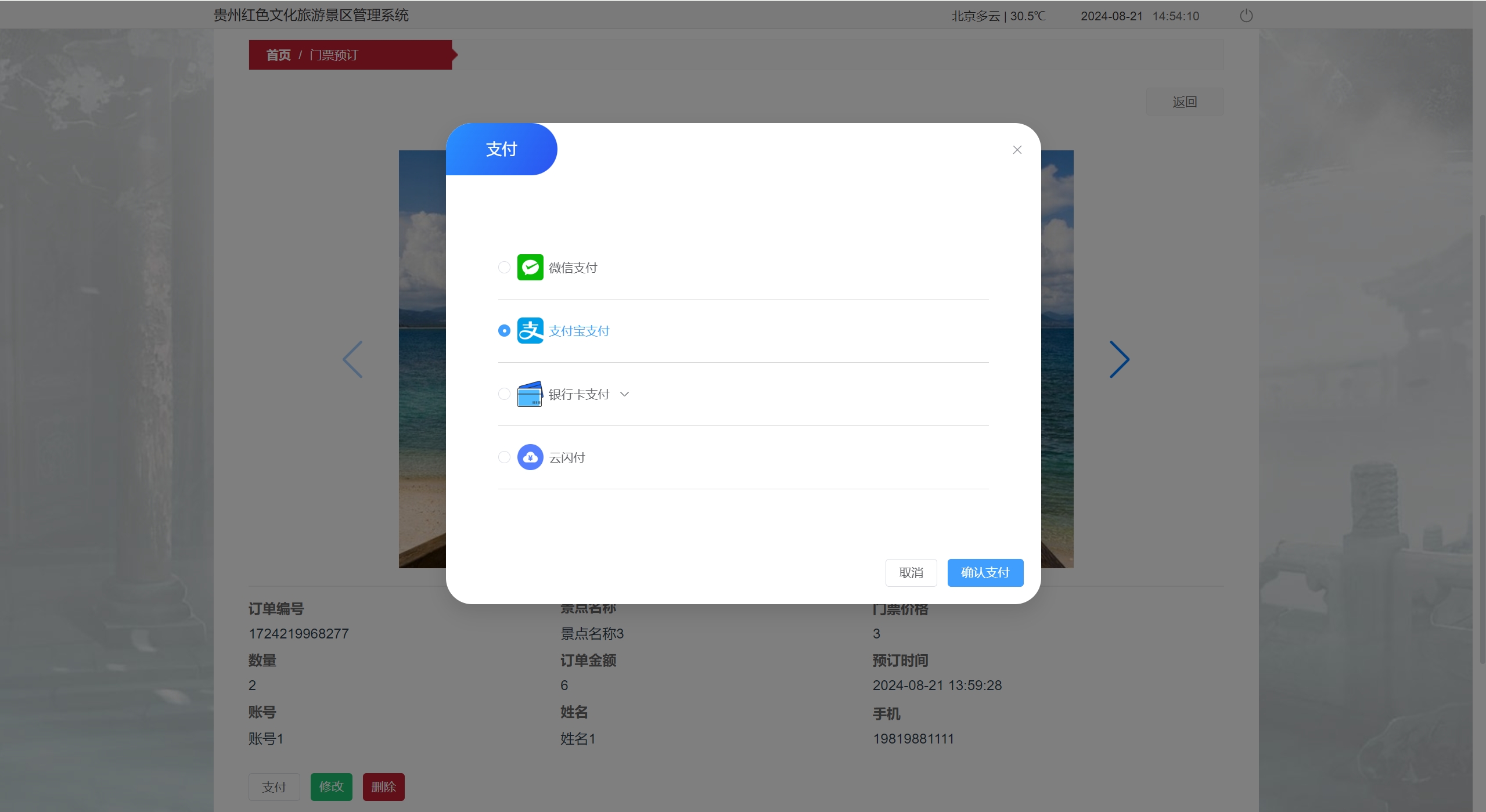Click the 云闪付 cloud icon
Screen dimensions: 1486x812
coord(530,457)
